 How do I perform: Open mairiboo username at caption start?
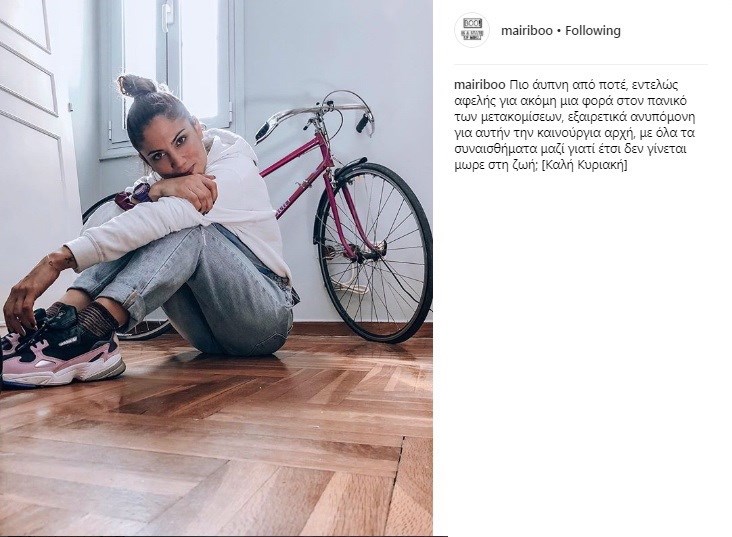[x=479, y=85]
